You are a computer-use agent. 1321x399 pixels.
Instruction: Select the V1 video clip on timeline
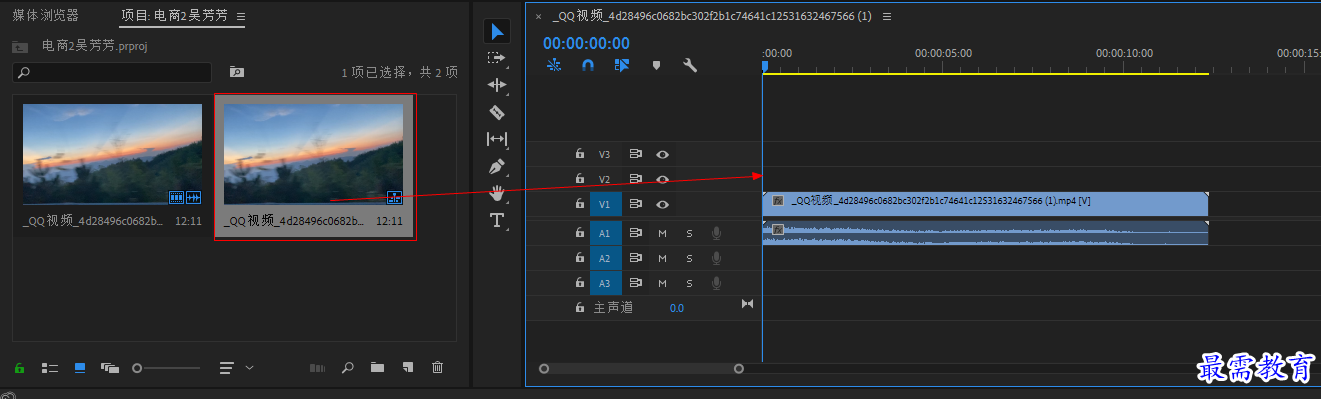(x=985, y=204)
